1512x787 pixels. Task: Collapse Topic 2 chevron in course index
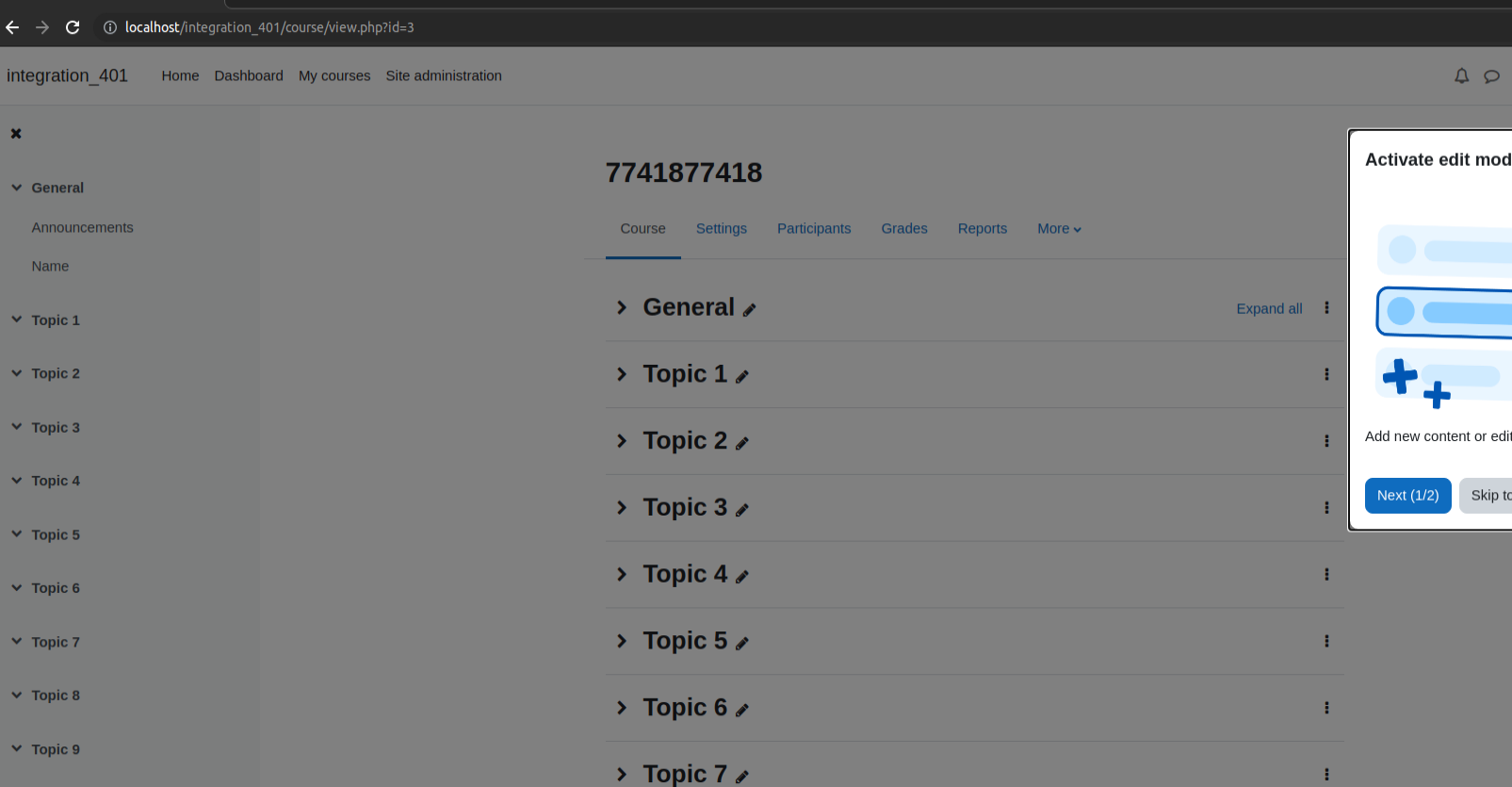tap(17, 373)
